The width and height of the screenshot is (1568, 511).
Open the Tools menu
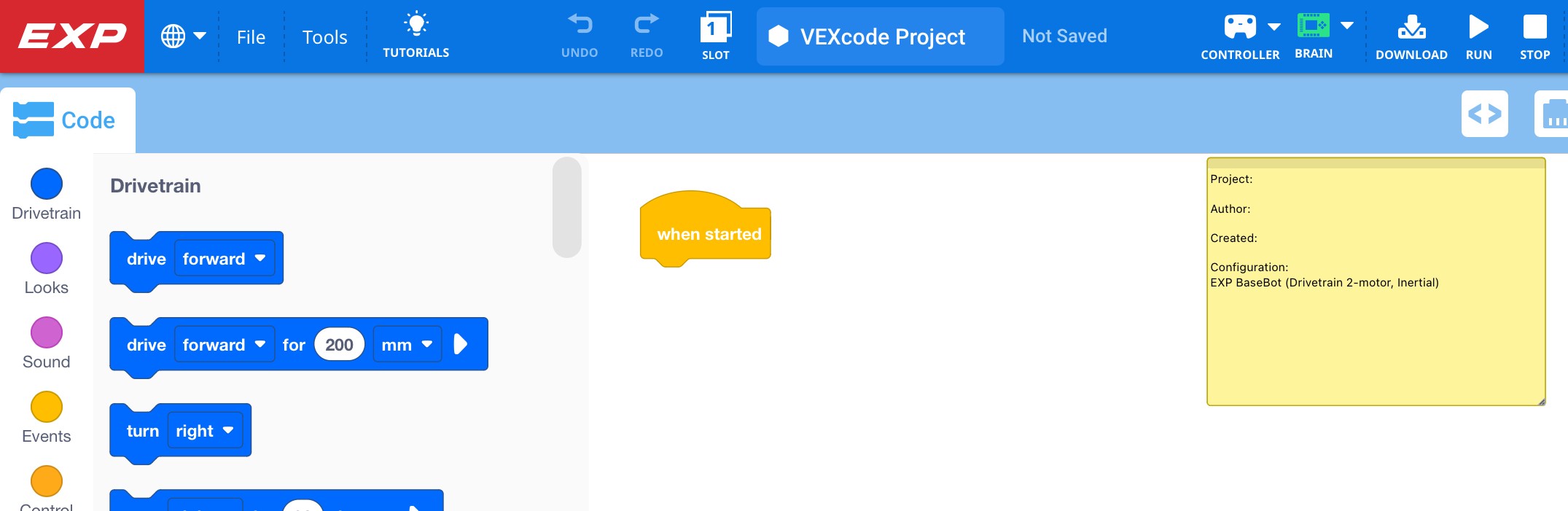click(324, 36)
